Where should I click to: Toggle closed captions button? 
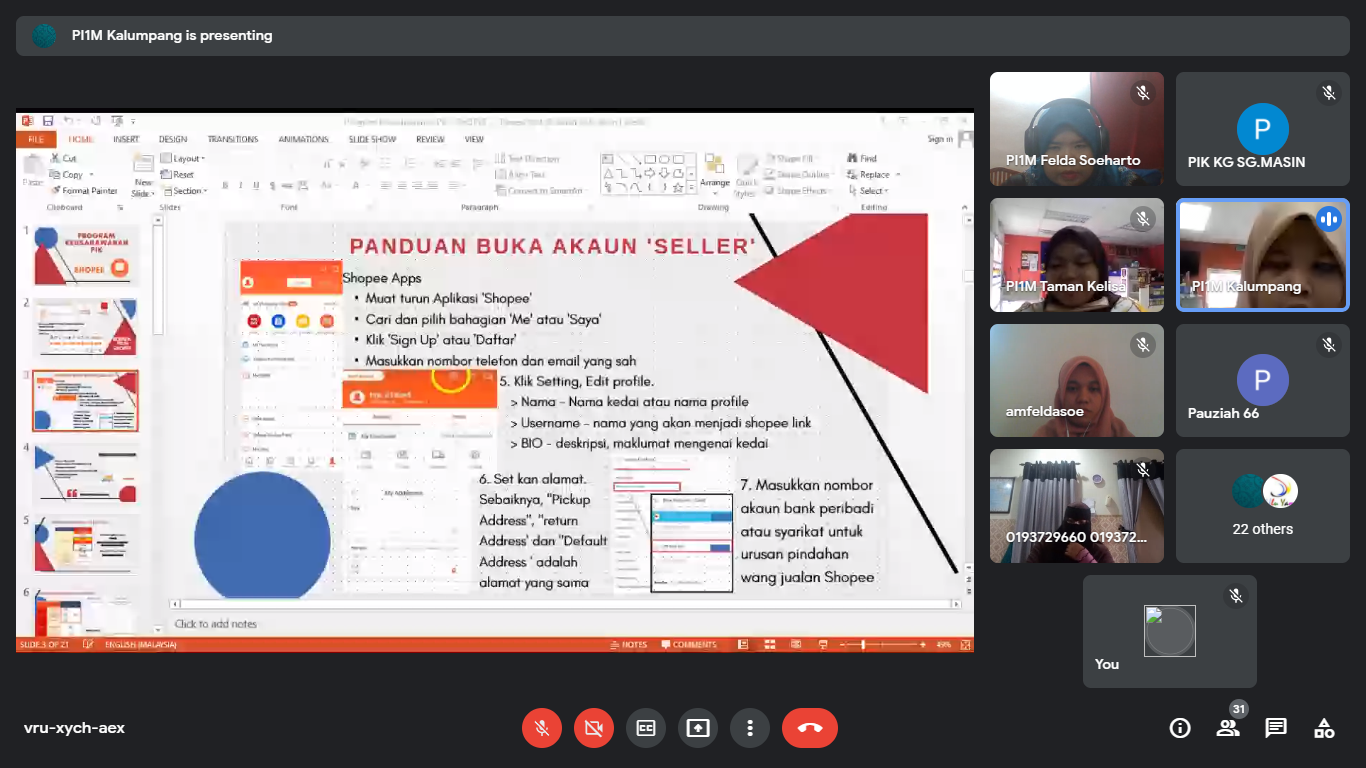tap(646, 728)
